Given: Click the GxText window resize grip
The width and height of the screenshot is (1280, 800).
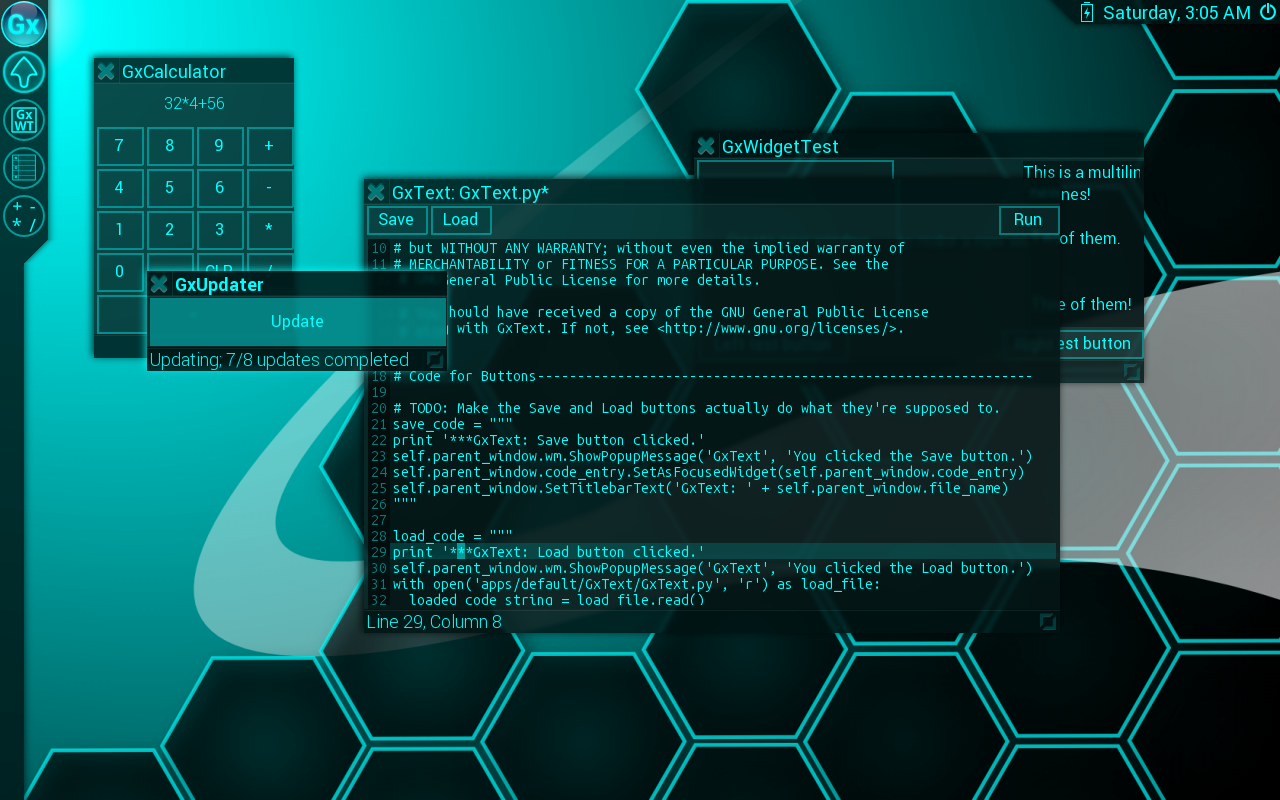Looking at the screenshot, I should tap(1047, 621).
